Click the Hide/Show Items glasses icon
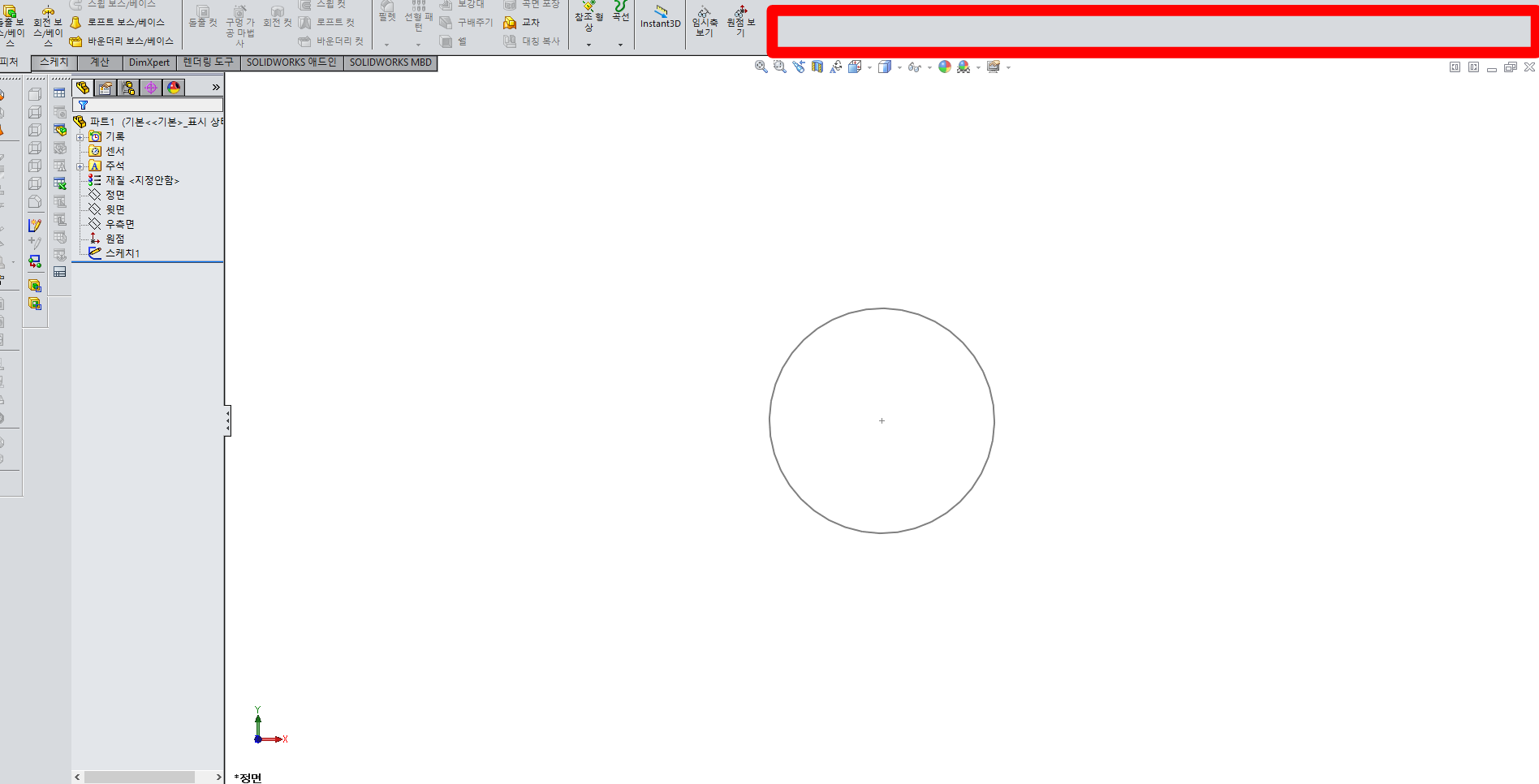The height and width of the screenshot is (784, 1539). pos(915,67)
